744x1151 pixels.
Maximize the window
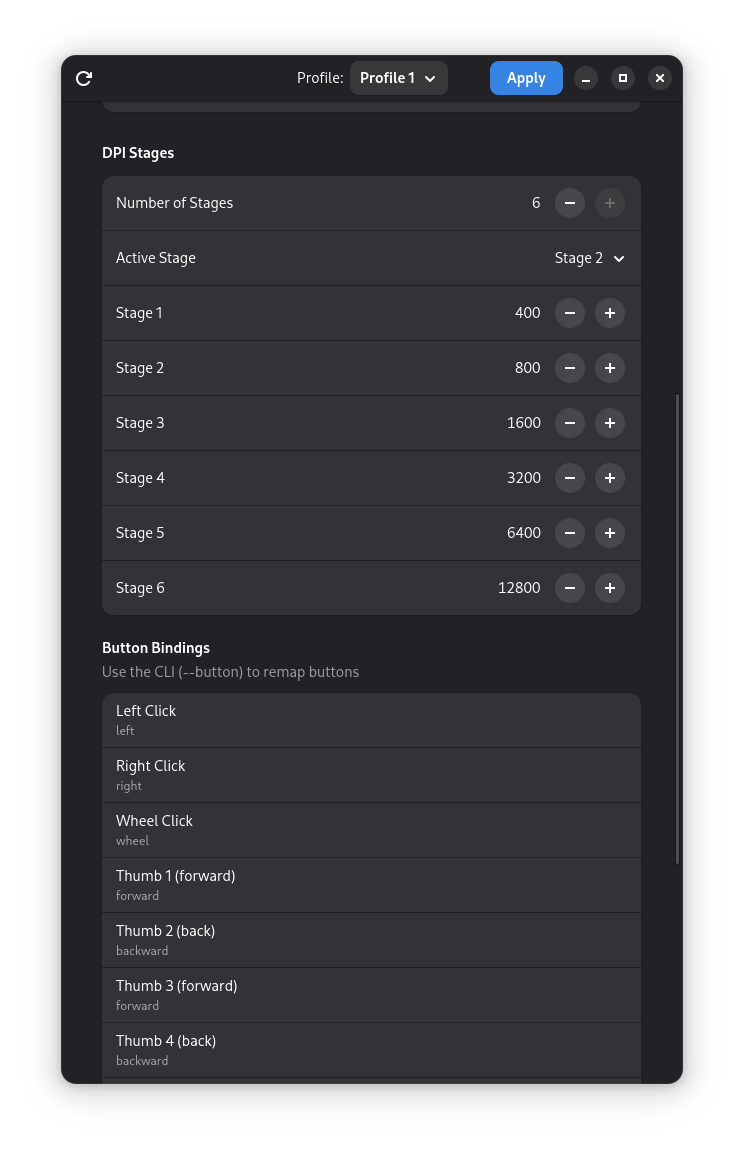[x=622, y=78]
